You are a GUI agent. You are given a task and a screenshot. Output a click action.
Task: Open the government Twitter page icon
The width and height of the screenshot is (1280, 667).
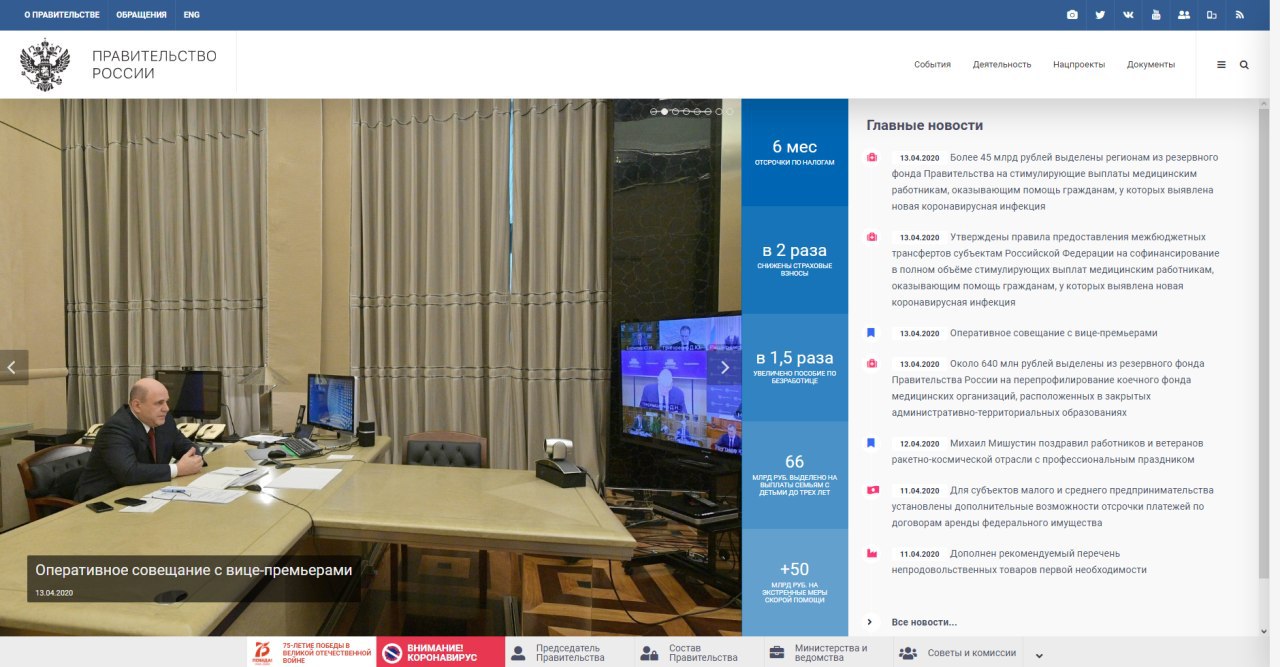coord(1100,15)
